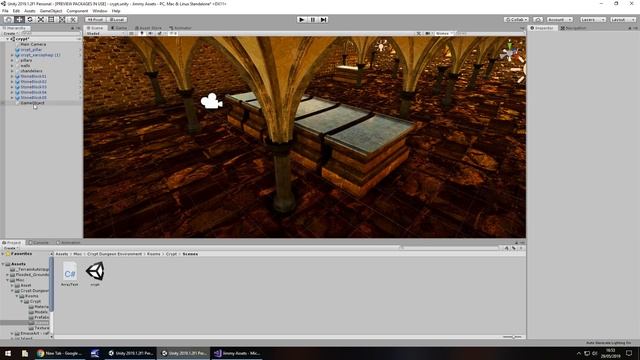The image size is (640, 360).
Task: Collapse the Misc folder
Action: (x=8, y=280)
